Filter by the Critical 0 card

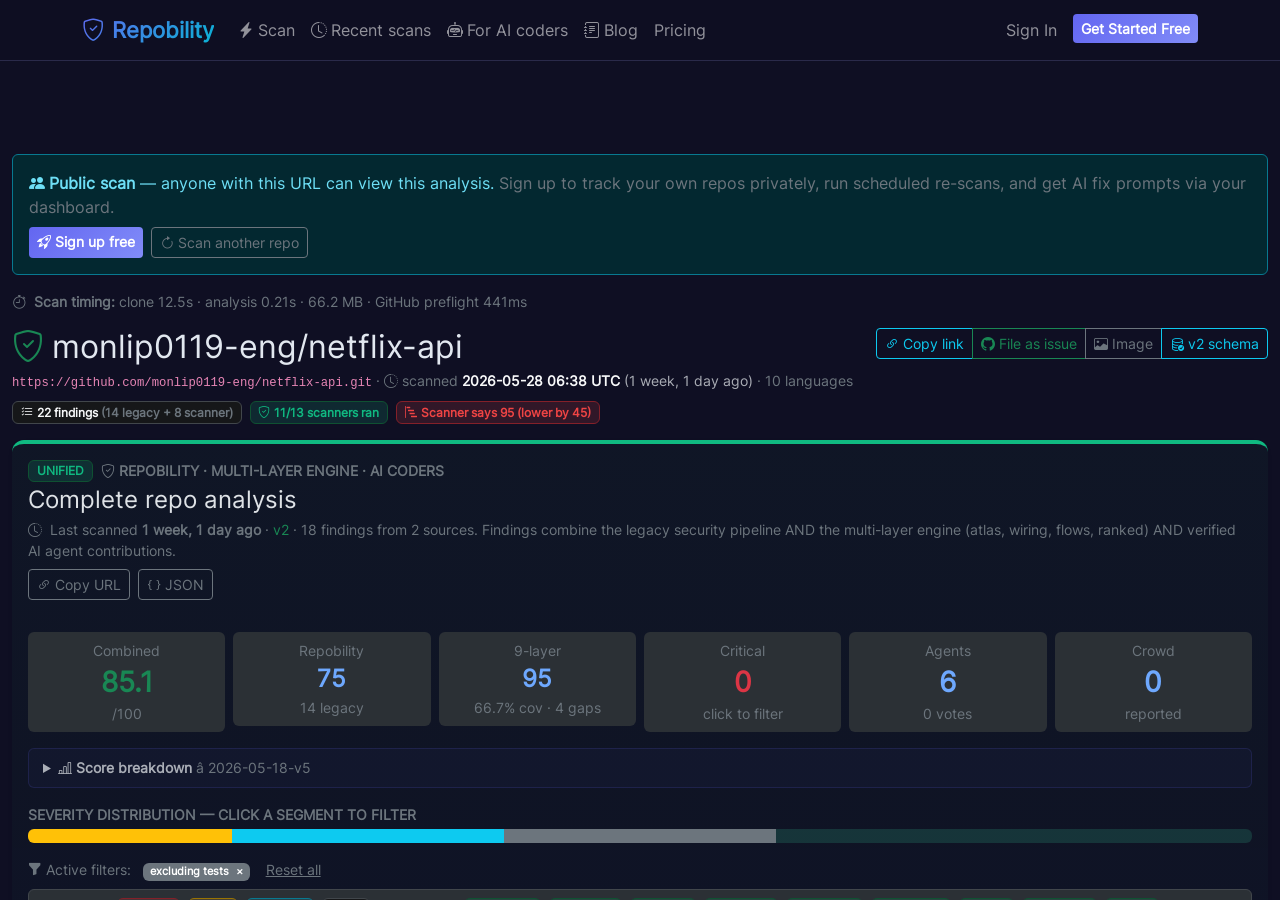[x=742, y=682]
